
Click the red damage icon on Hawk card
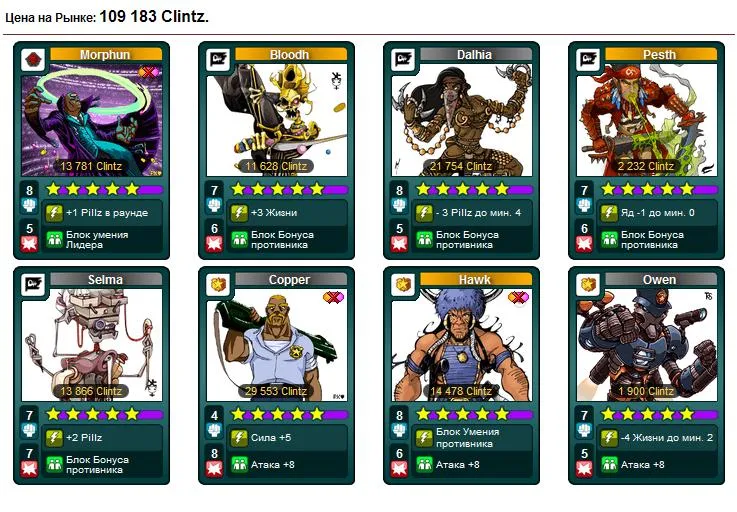[x=399, y=468]
